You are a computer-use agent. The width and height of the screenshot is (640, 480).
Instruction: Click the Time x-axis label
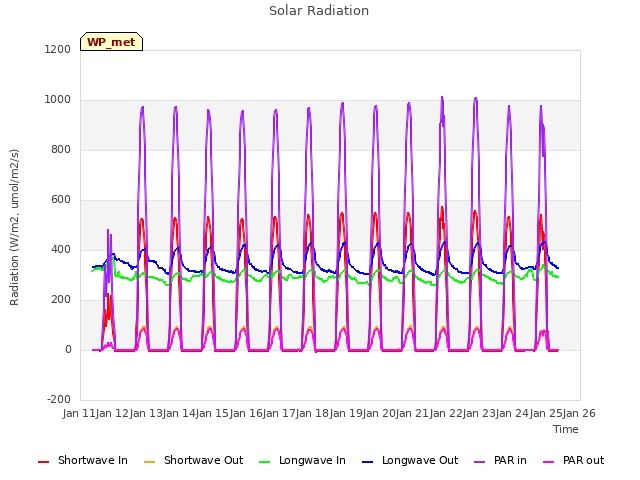[x=566, y=429]
